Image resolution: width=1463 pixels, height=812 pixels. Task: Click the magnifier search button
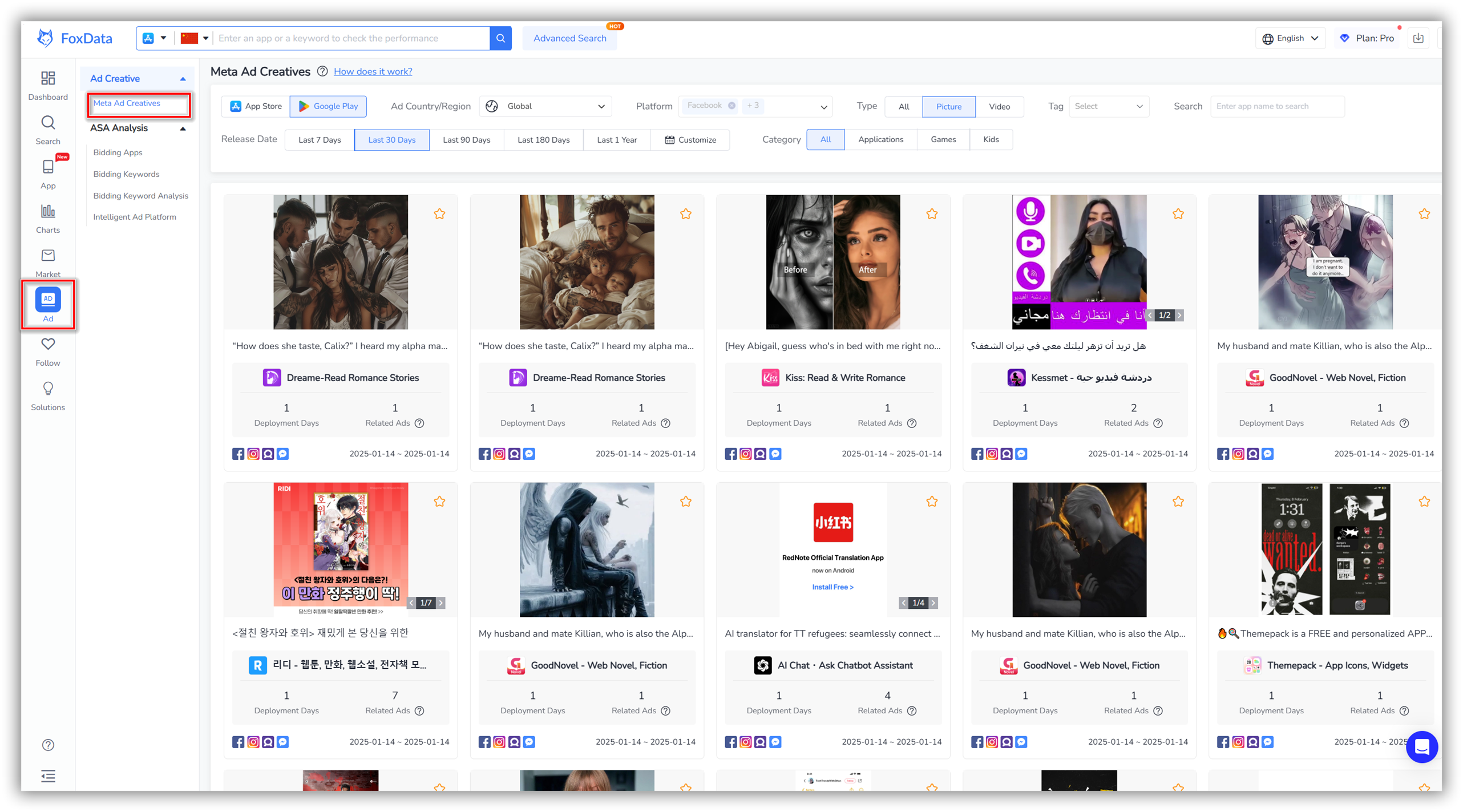[500, 38]
